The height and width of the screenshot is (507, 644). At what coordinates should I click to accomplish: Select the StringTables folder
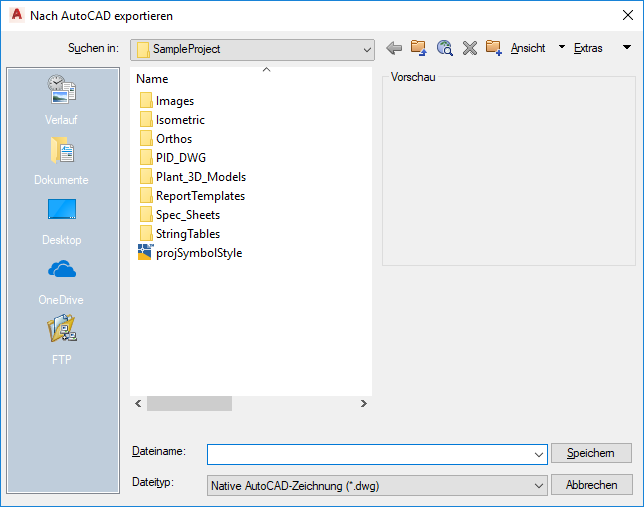pos(179,233)
